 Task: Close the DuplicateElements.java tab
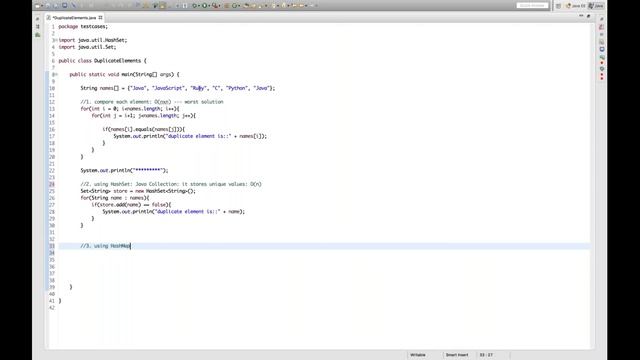point(100,18)
